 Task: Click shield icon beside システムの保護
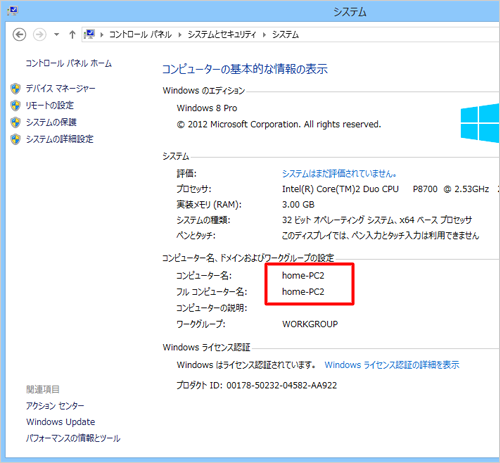(15, 122)
